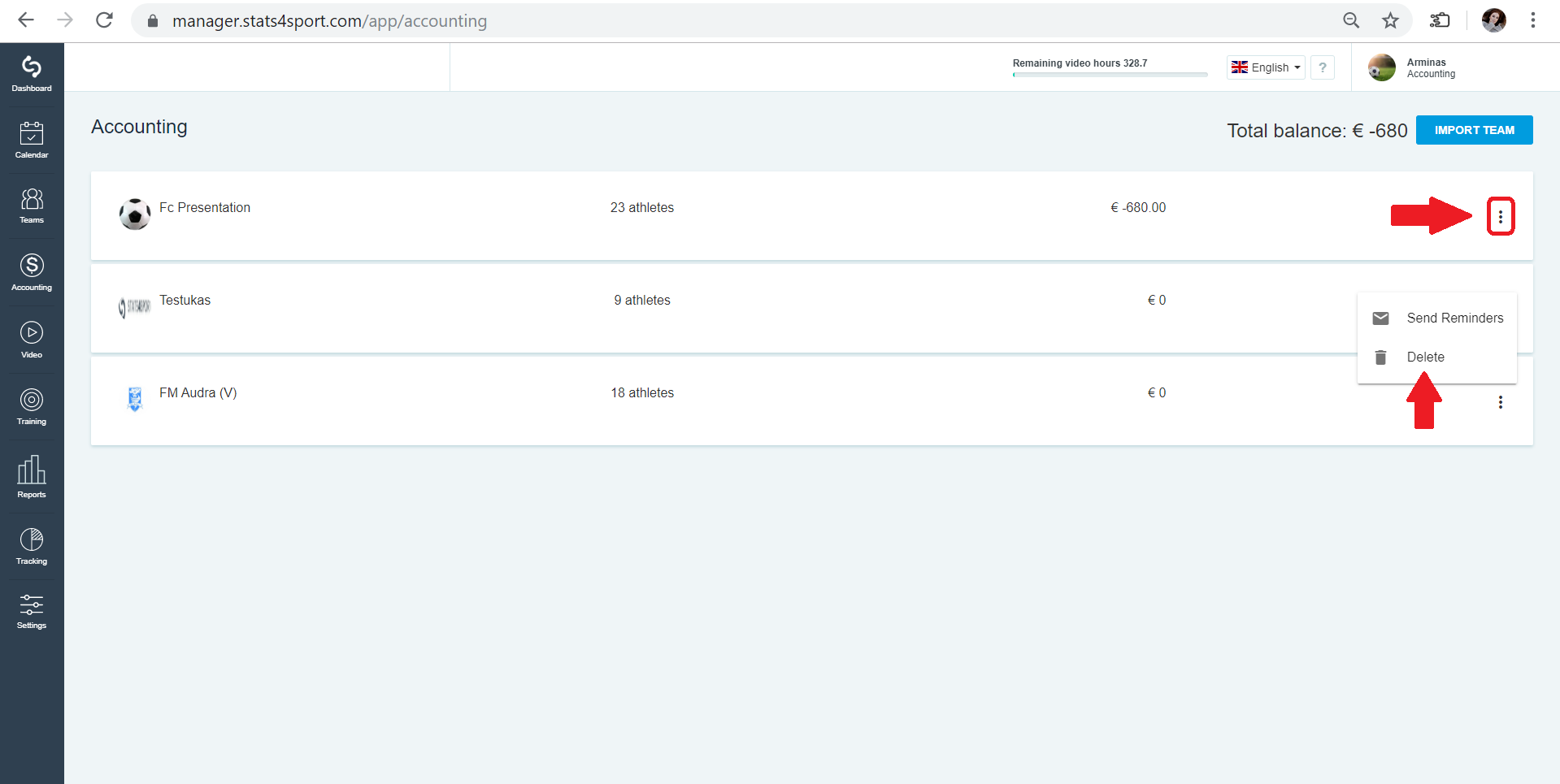Viewport: 1560px width, 784px height.
Task: Click the browser back arrow
Action: [x=26, y=20]
